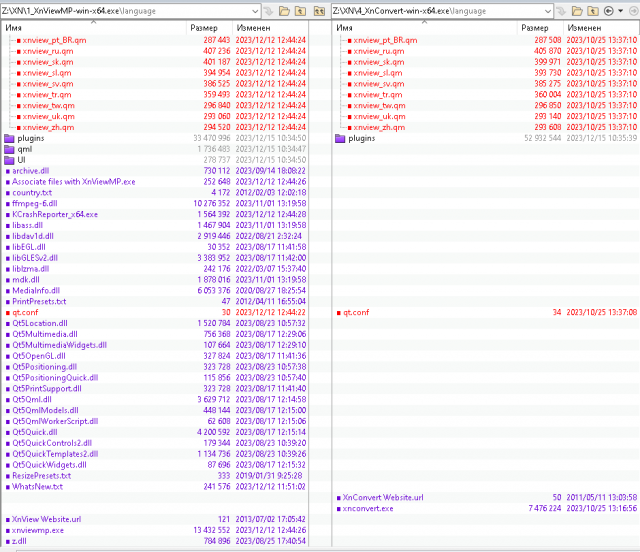Select xnview_uk.qm in the right pane
The height and width of the screenshot is (552, 640).
486,116
